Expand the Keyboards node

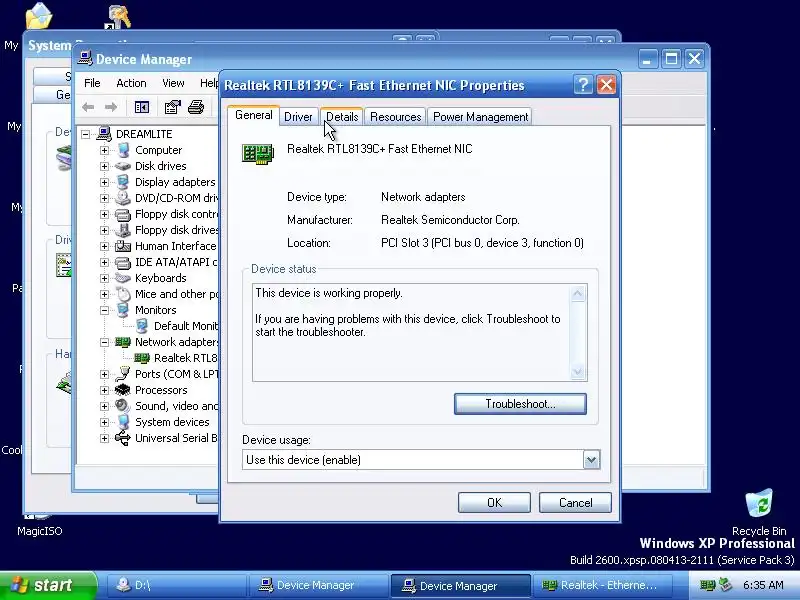[105, 278]
